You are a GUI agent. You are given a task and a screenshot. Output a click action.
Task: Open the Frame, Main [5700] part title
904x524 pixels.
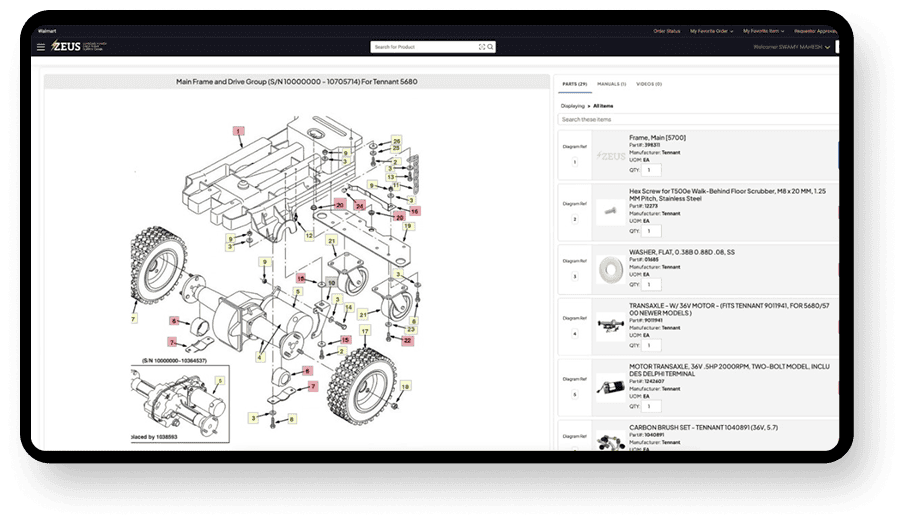point(657,138)
